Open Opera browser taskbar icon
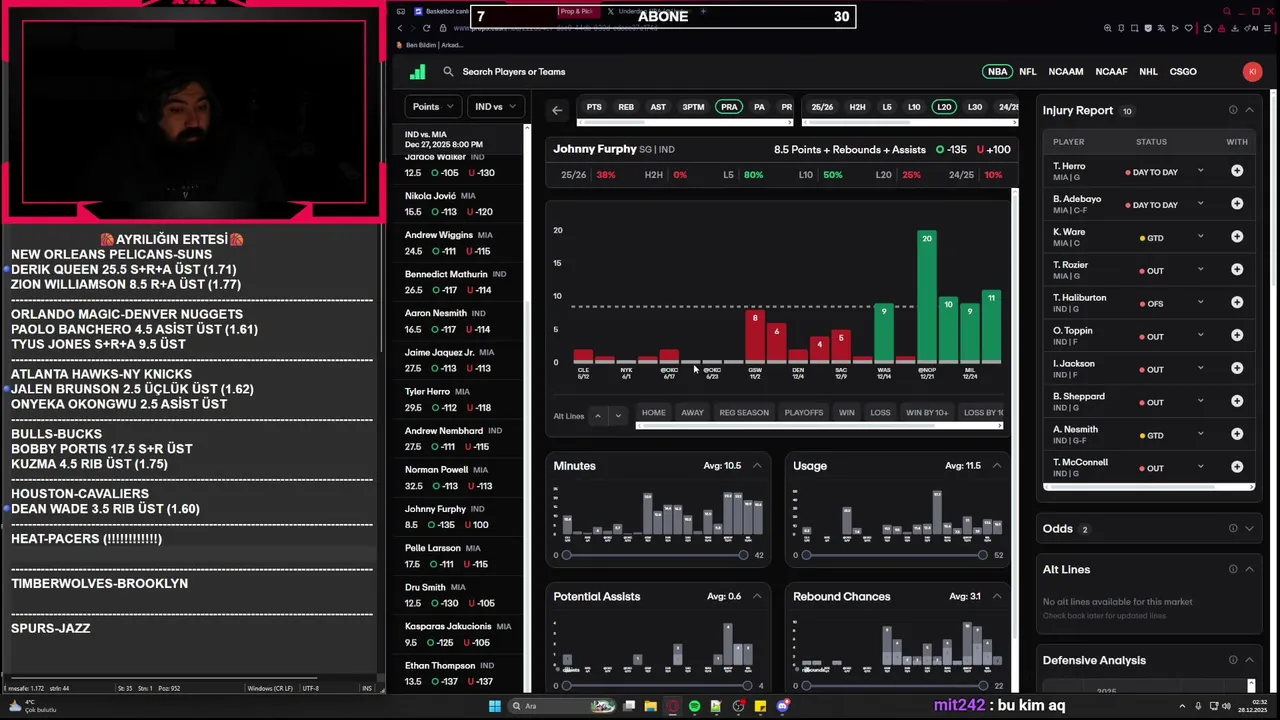The width and height of the screenshot is (1280, 720). pyautogui.click(x=672, y=706)
